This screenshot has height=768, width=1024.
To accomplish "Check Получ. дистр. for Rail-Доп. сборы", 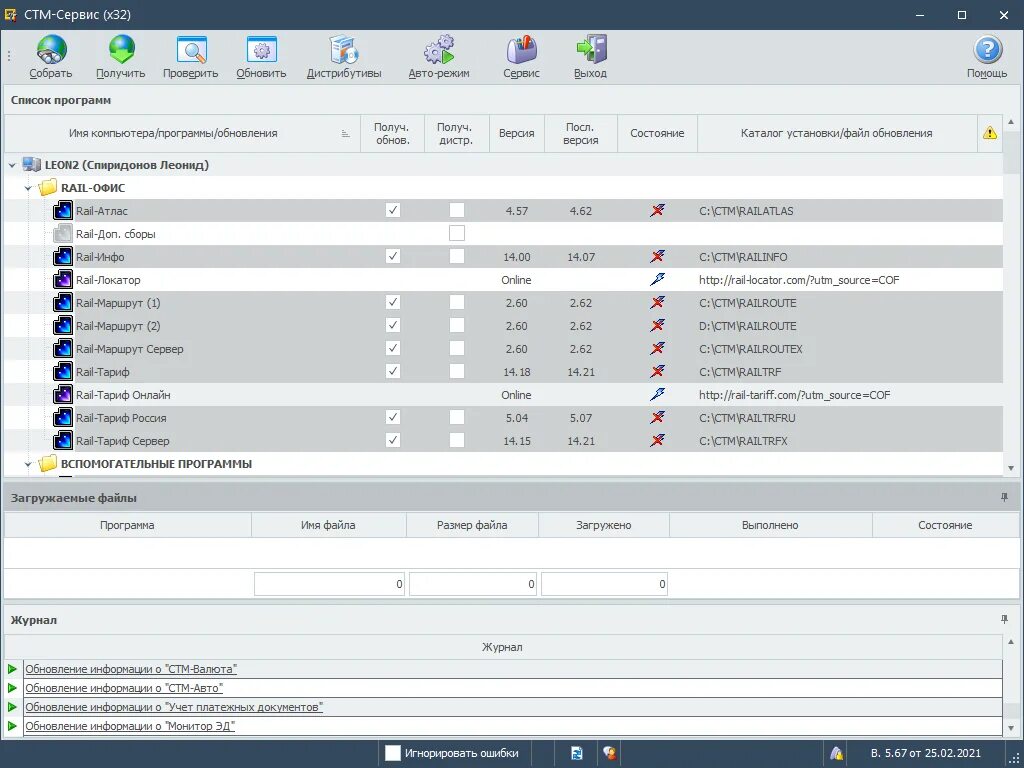I will [457, 233].
